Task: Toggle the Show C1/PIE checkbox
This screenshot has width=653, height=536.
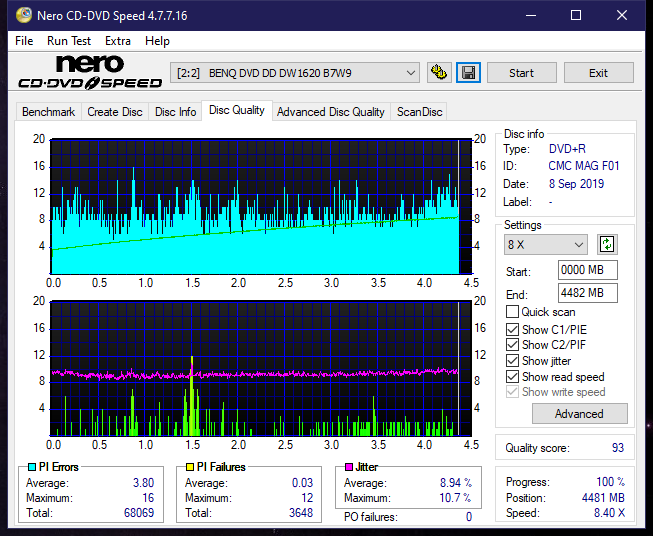Action: pyautogui.click(x=512, y=329)
